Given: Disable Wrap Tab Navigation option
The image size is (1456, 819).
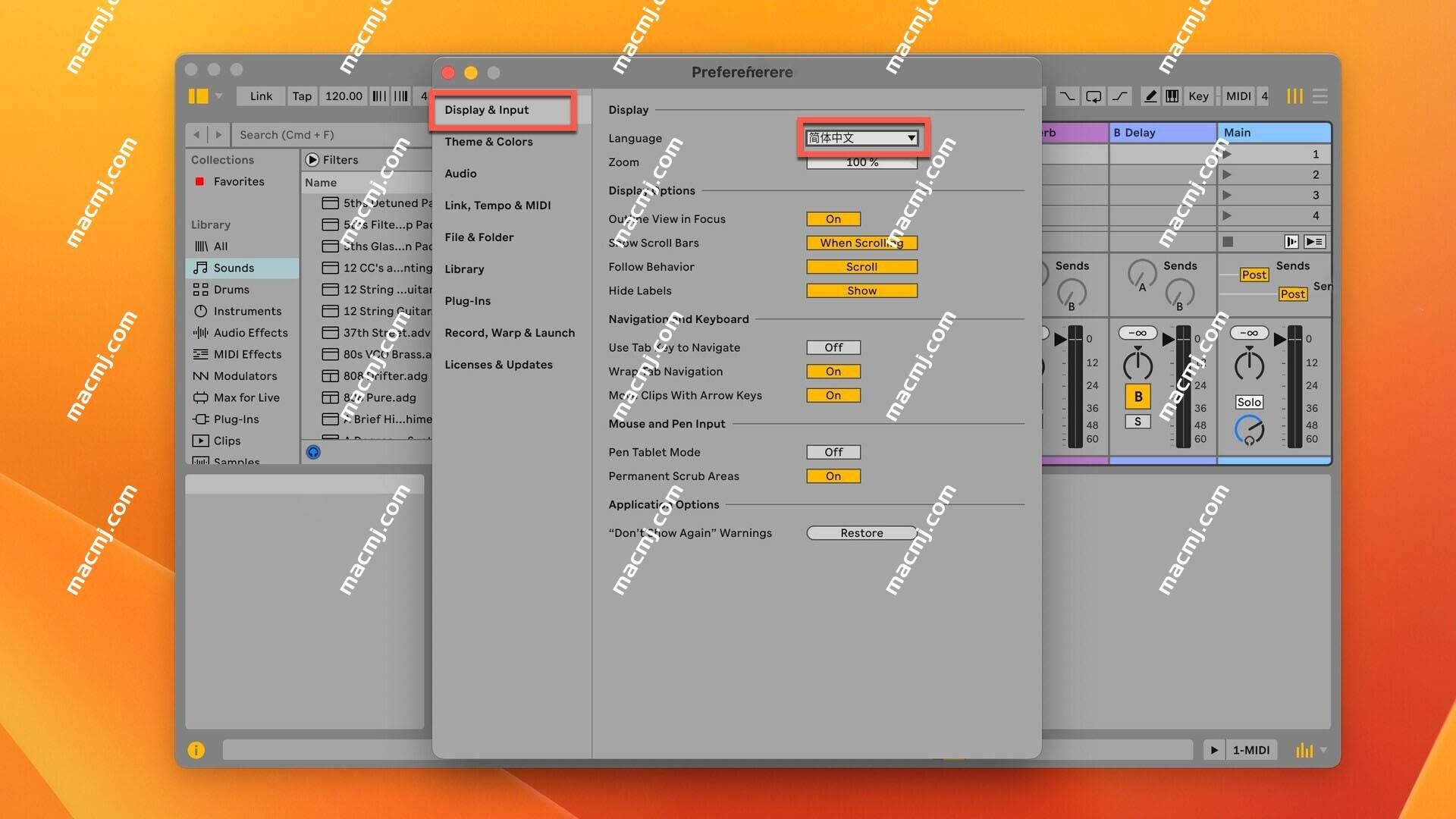Looking at the screenshot, I should [833, 371].
